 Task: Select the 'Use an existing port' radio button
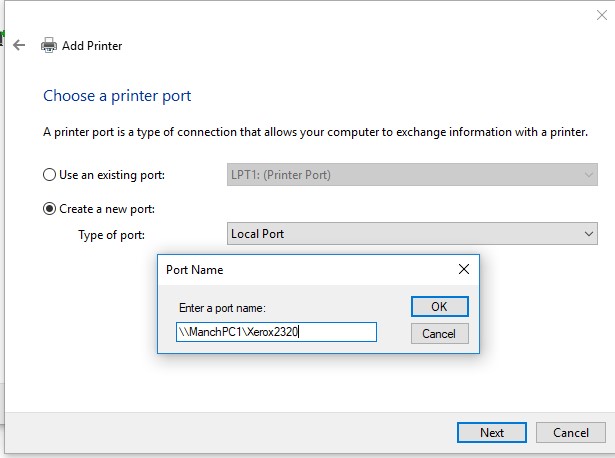point(50,175)
